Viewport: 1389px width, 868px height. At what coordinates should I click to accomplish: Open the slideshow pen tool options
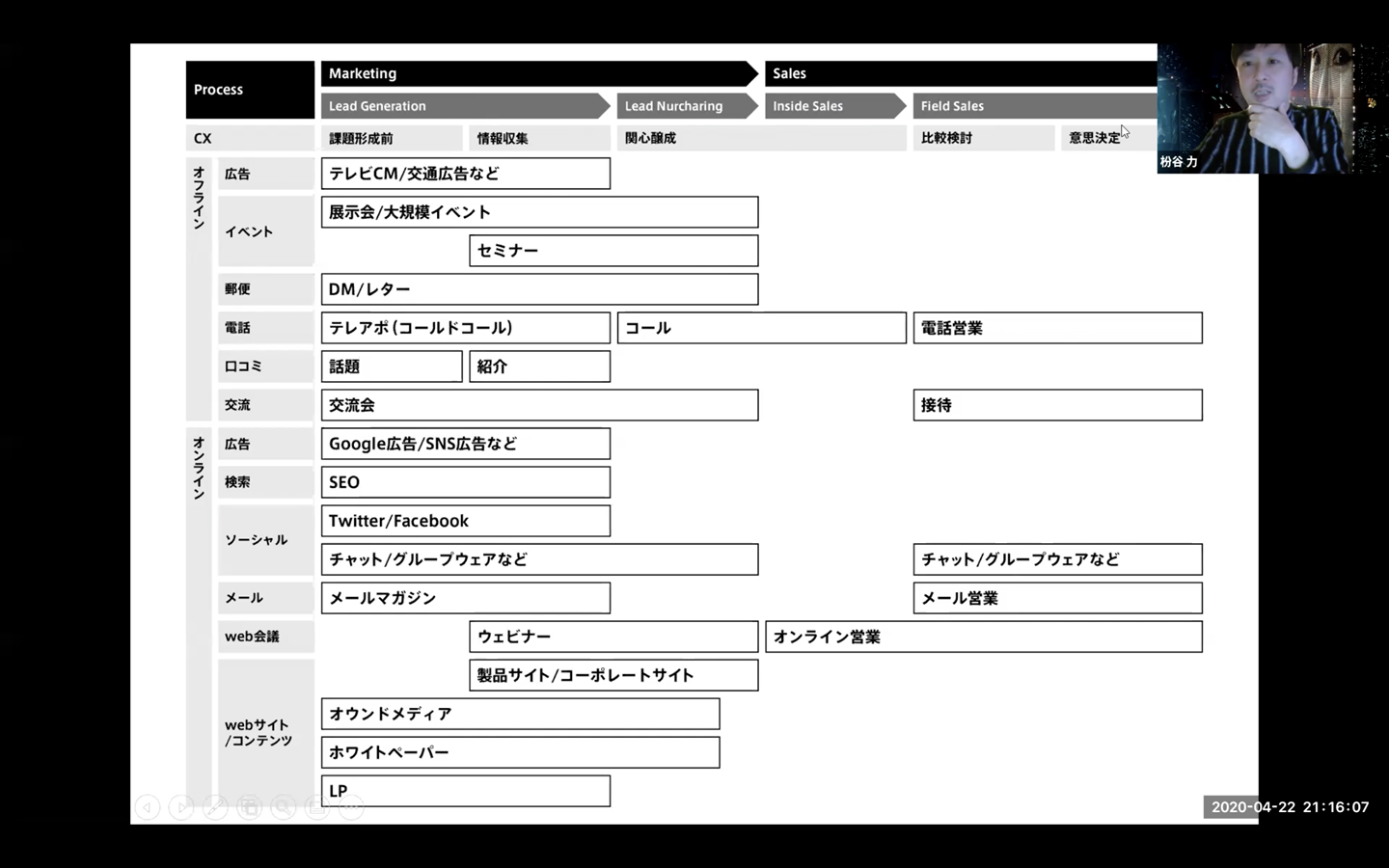point(215,807)
